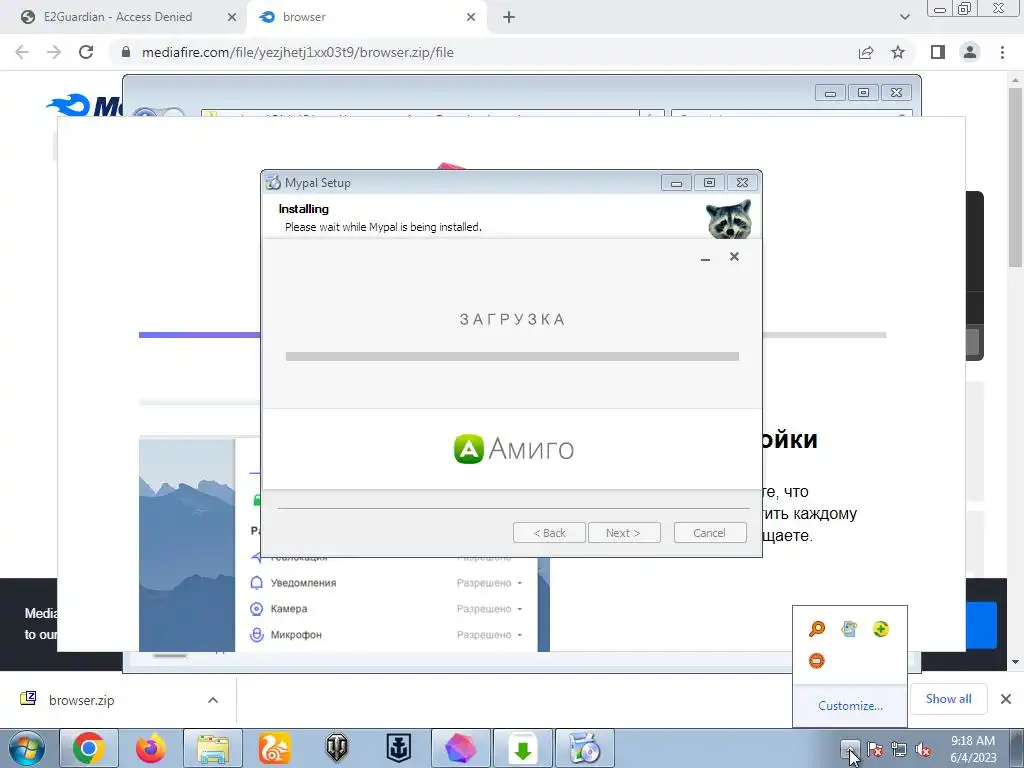Click the Mypal Setup installer taskbar icon
Image resolution: width=1024 pixels, height=768 pixels.
[584, 748]
